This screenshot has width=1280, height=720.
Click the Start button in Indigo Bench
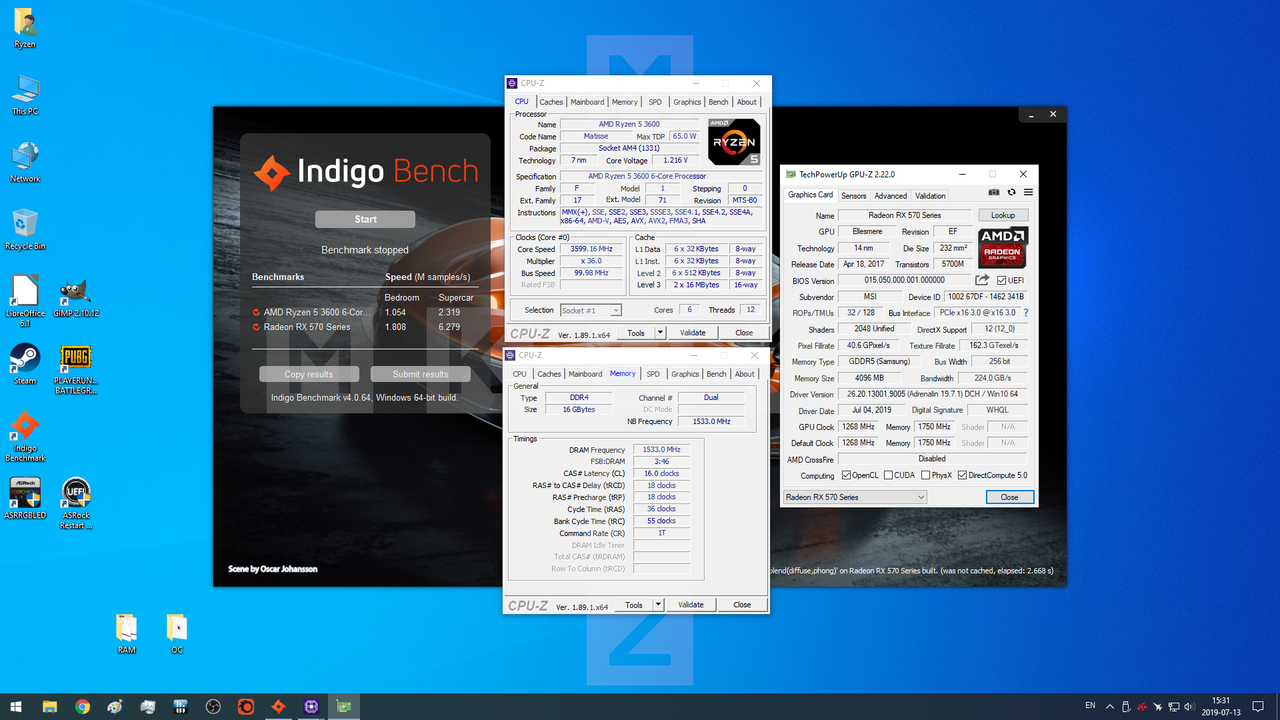click(365, 219)
